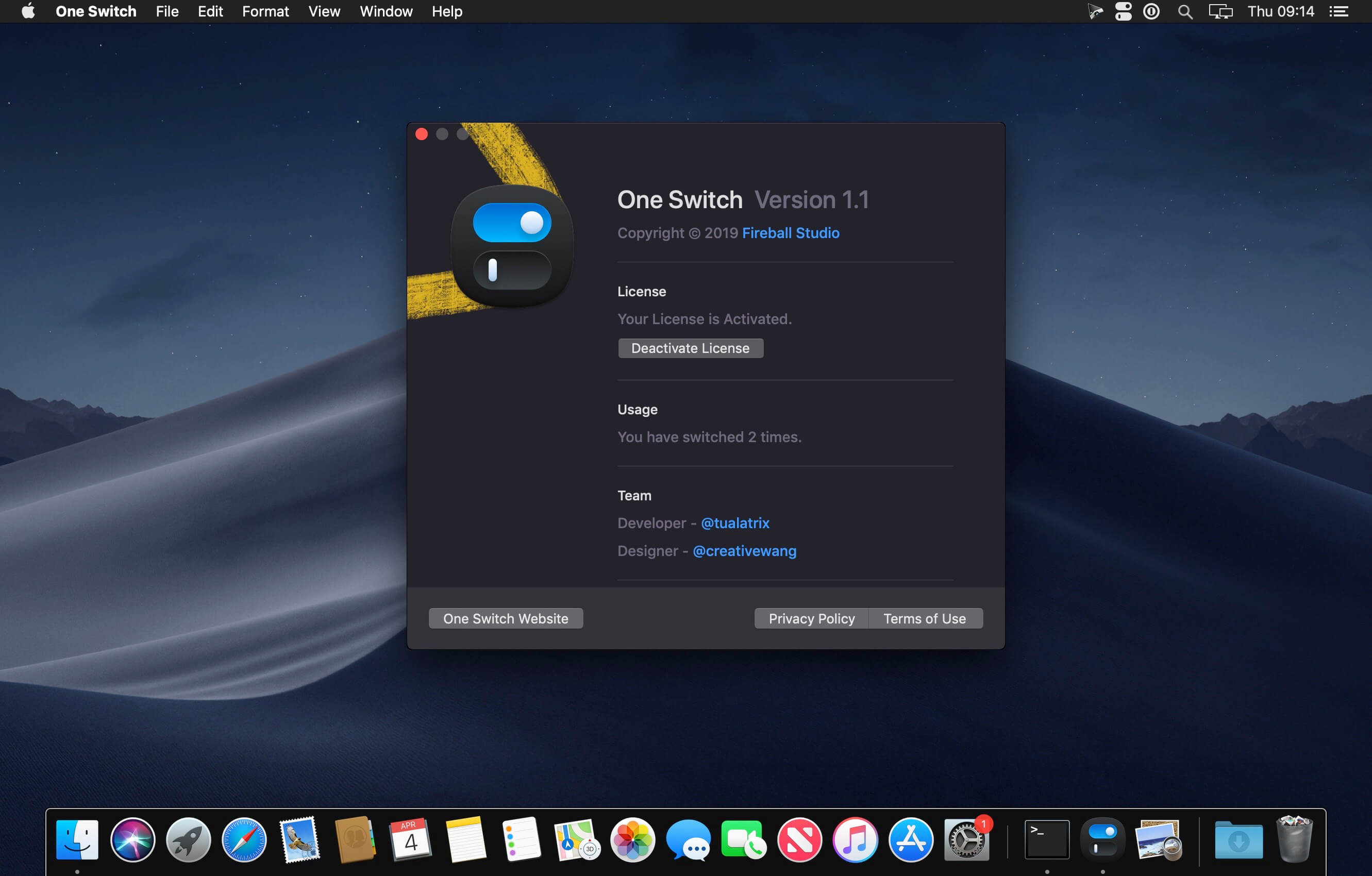Viewport: 1372px width, 876px height.
Task: Launch Terminal from the Dock
Action: tap(1047, 839)
